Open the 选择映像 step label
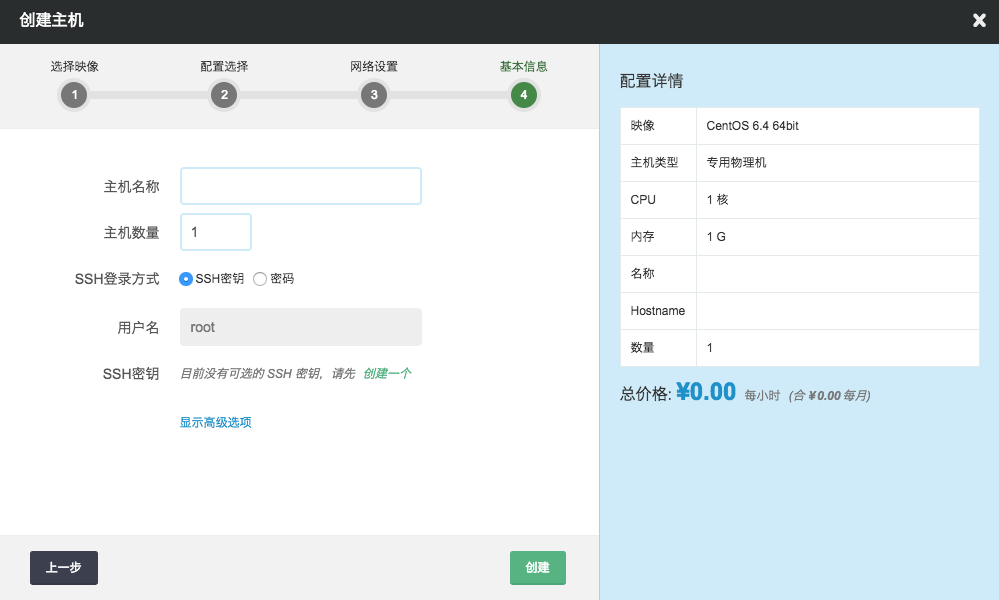The width and height of the screenshot is (999, 600). point(74,67)
